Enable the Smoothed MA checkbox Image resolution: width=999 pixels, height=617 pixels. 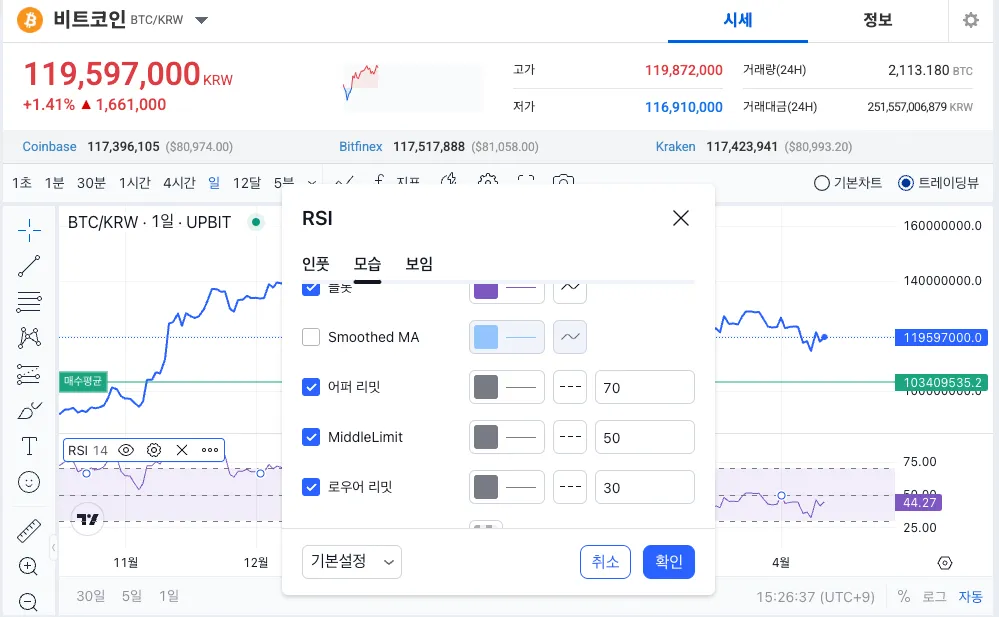(311, 337)
